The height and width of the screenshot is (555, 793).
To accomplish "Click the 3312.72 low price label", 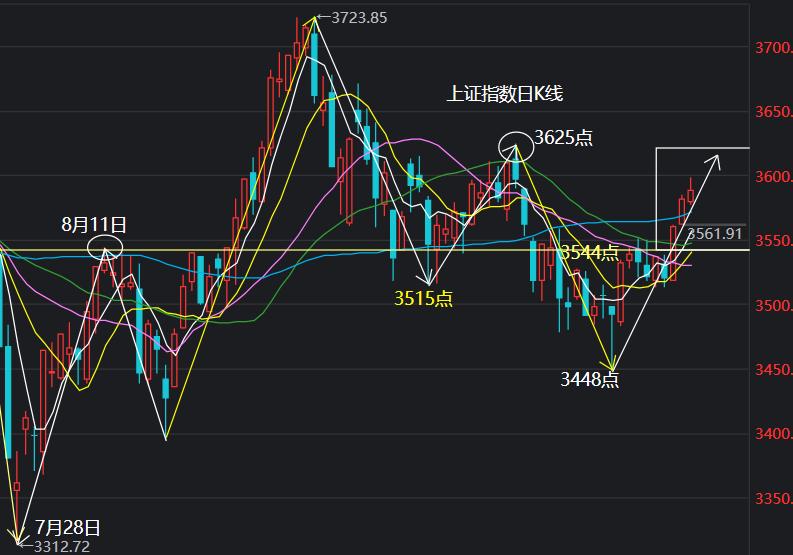I will tap(62, 547).
